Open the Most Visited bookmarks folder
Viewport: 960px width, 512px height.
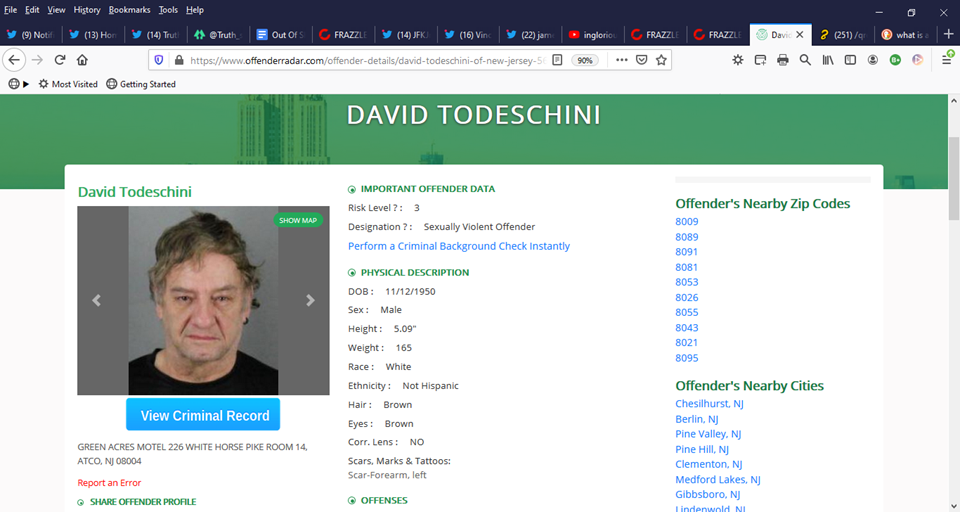pyautogui.click(x=68, y=84)
